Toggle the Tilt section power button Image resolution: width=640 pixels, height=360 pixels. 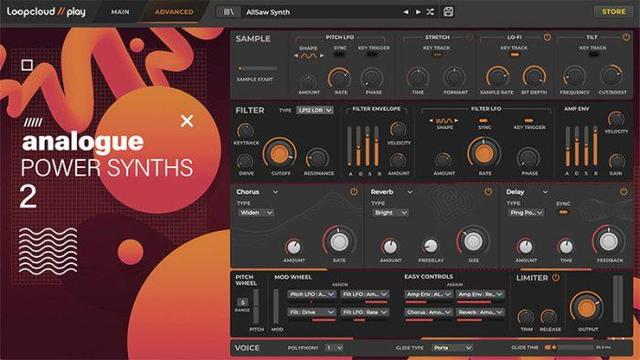point(626,37)
